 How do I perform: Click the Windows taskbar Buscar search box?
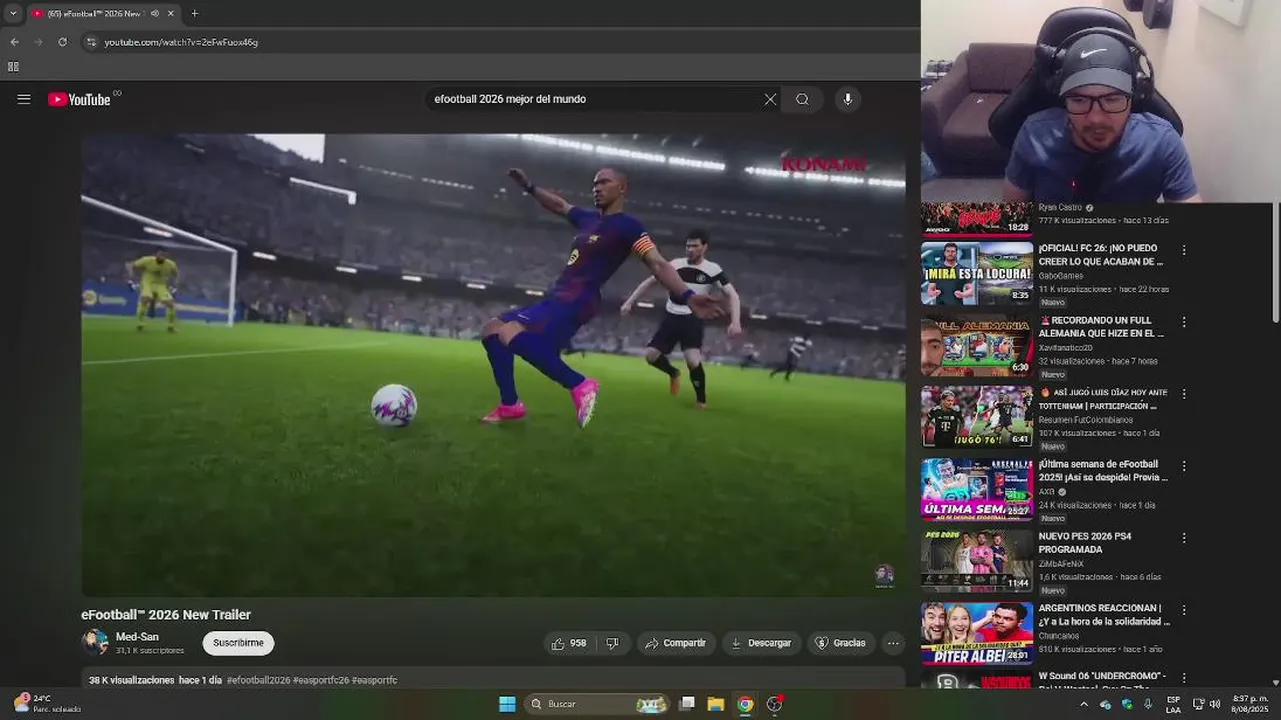point(596,704)
